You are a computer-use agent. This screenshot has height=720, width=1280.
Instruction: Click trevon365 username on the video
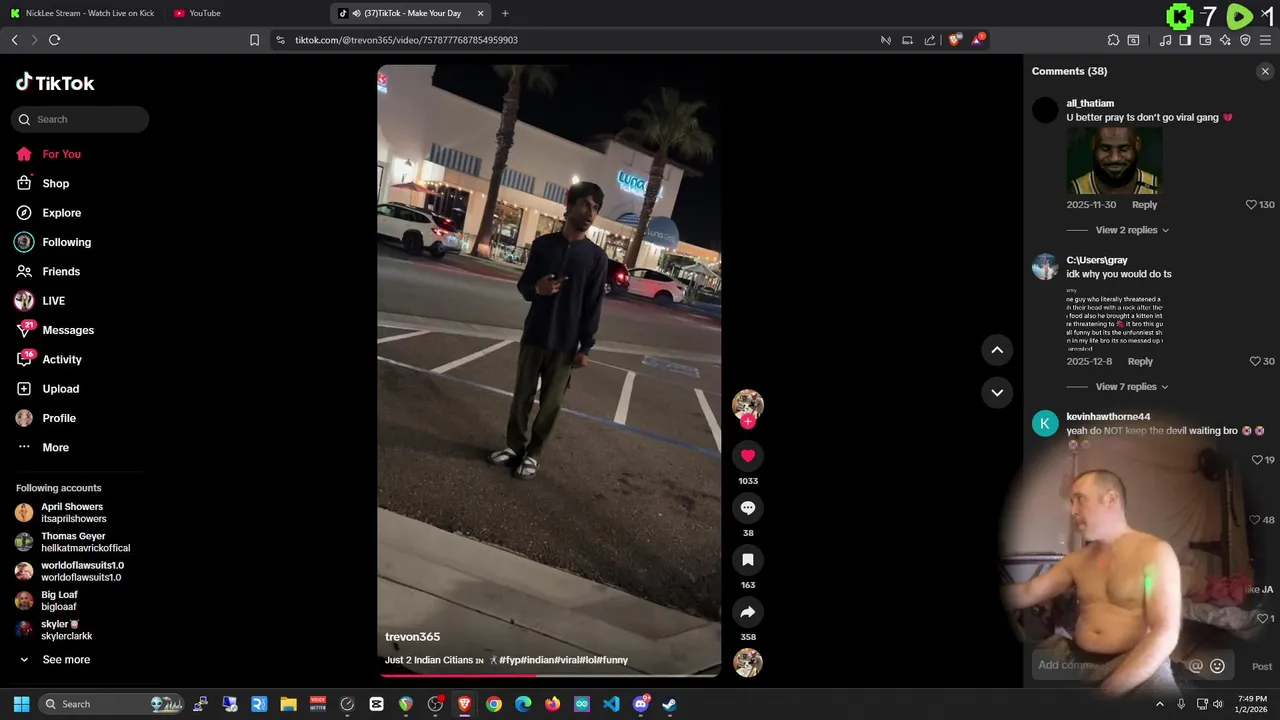click(x=412, y=637)
